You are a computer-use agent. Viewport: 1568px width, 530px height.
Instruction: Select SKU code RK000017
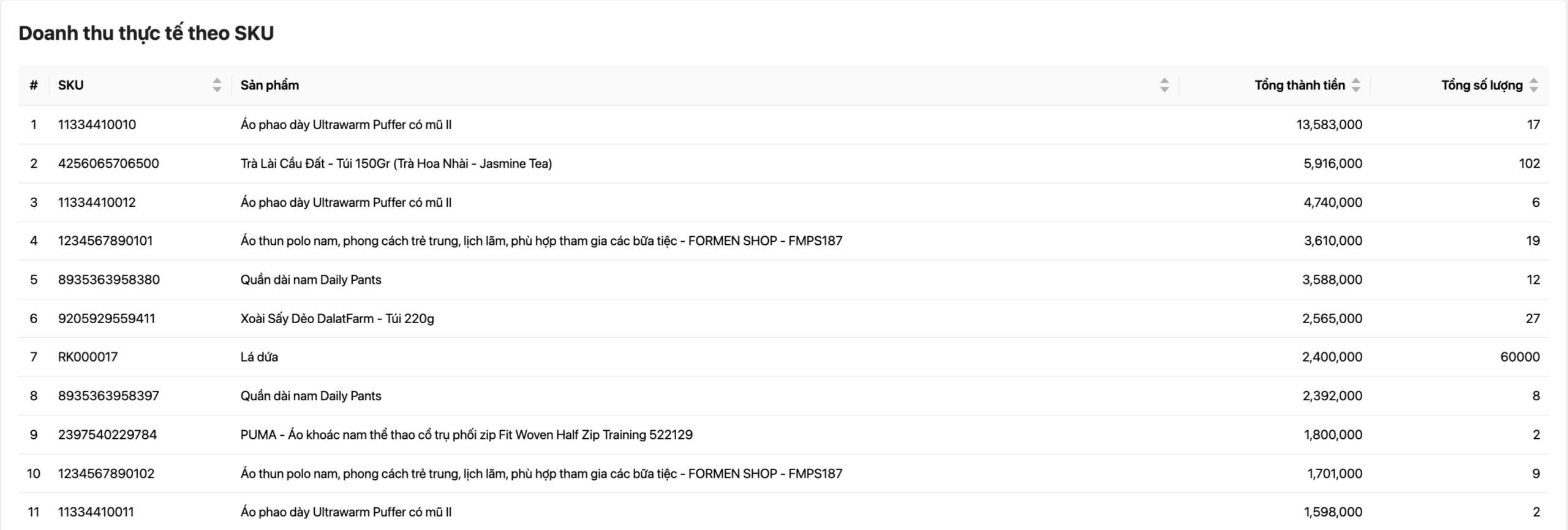pyautogui.click(x=88, y=357)
